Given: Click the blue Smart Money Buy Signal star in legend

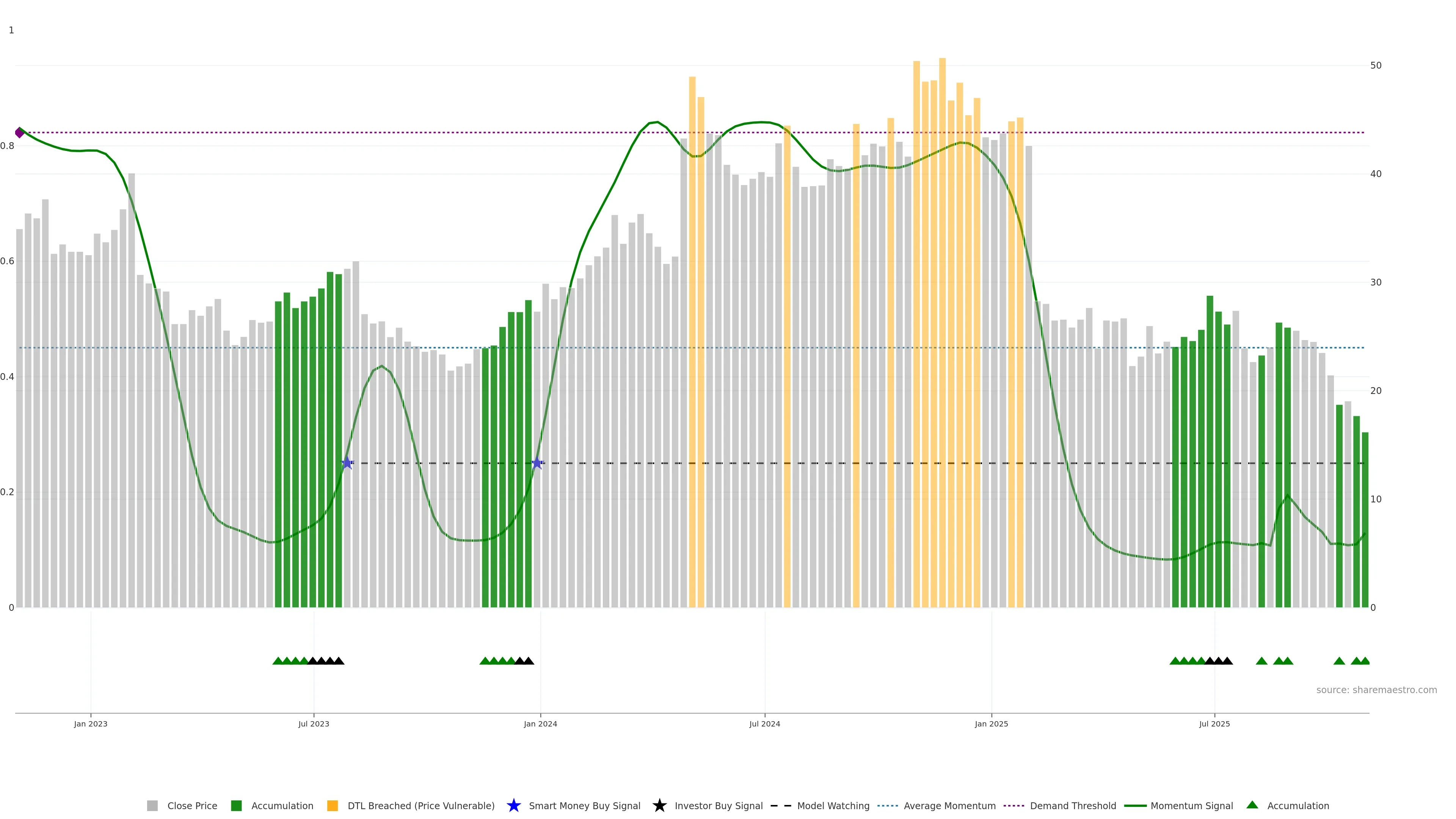Looking at the screenshot, I should click(x=513, y=806).
